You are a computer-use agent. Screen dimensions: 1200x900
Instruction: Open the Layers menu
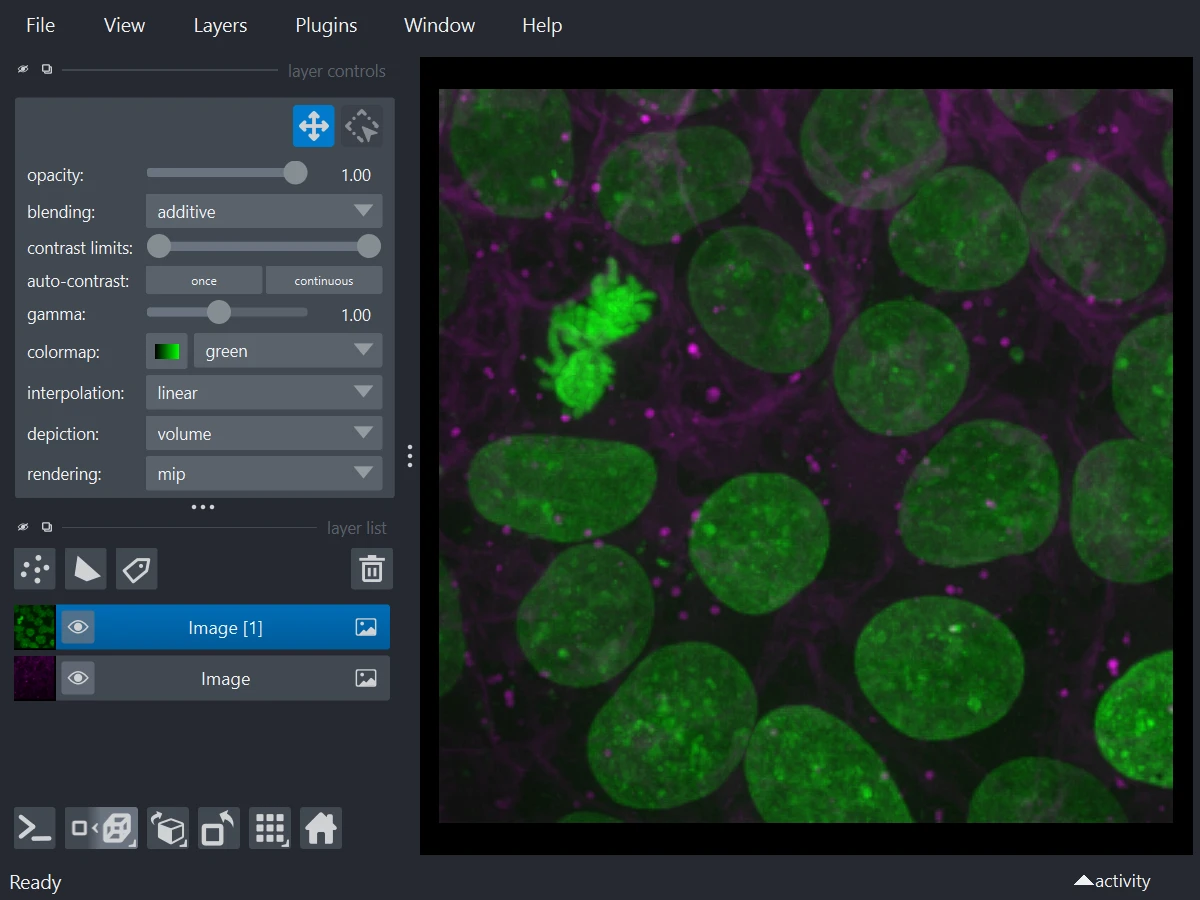(220, 25)
